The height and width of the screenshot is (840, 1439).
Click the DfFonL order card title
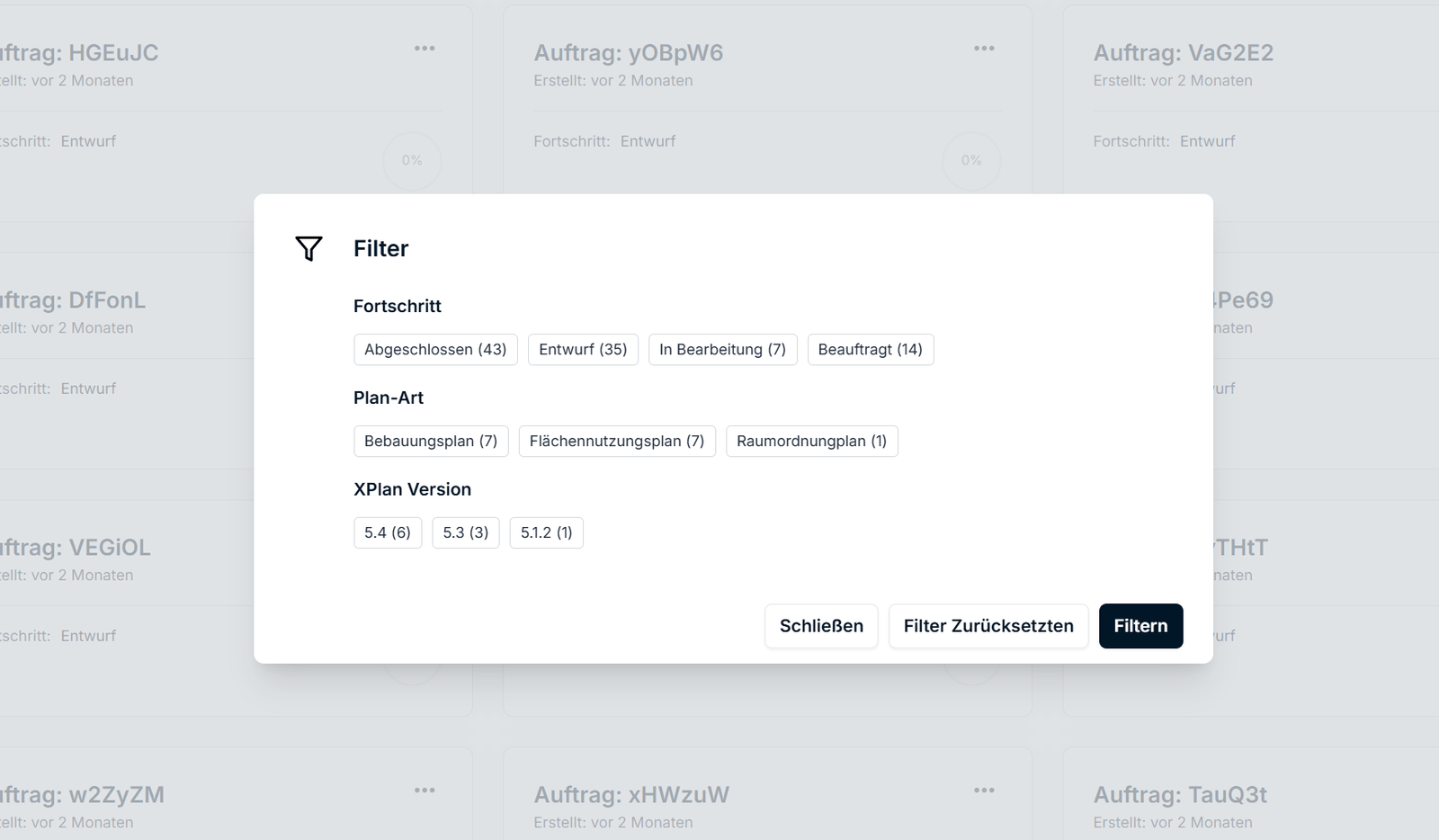(73, 300)
